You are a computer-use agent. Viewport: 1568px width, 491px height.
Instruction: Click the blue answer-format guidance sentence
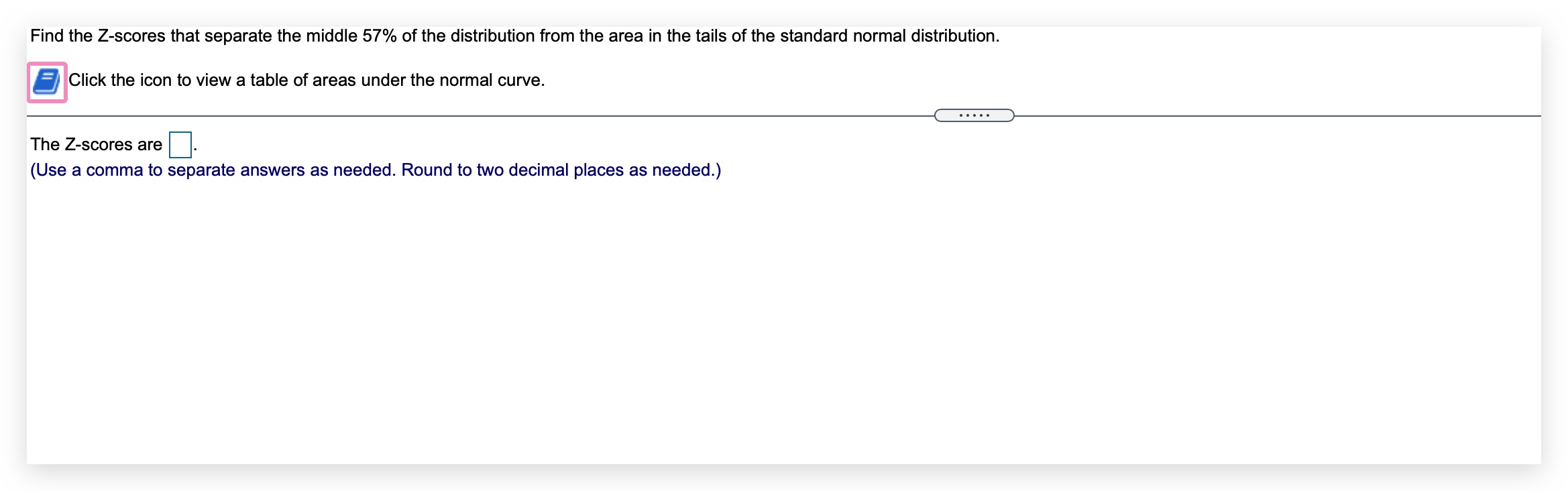click(x=376, y=170)
